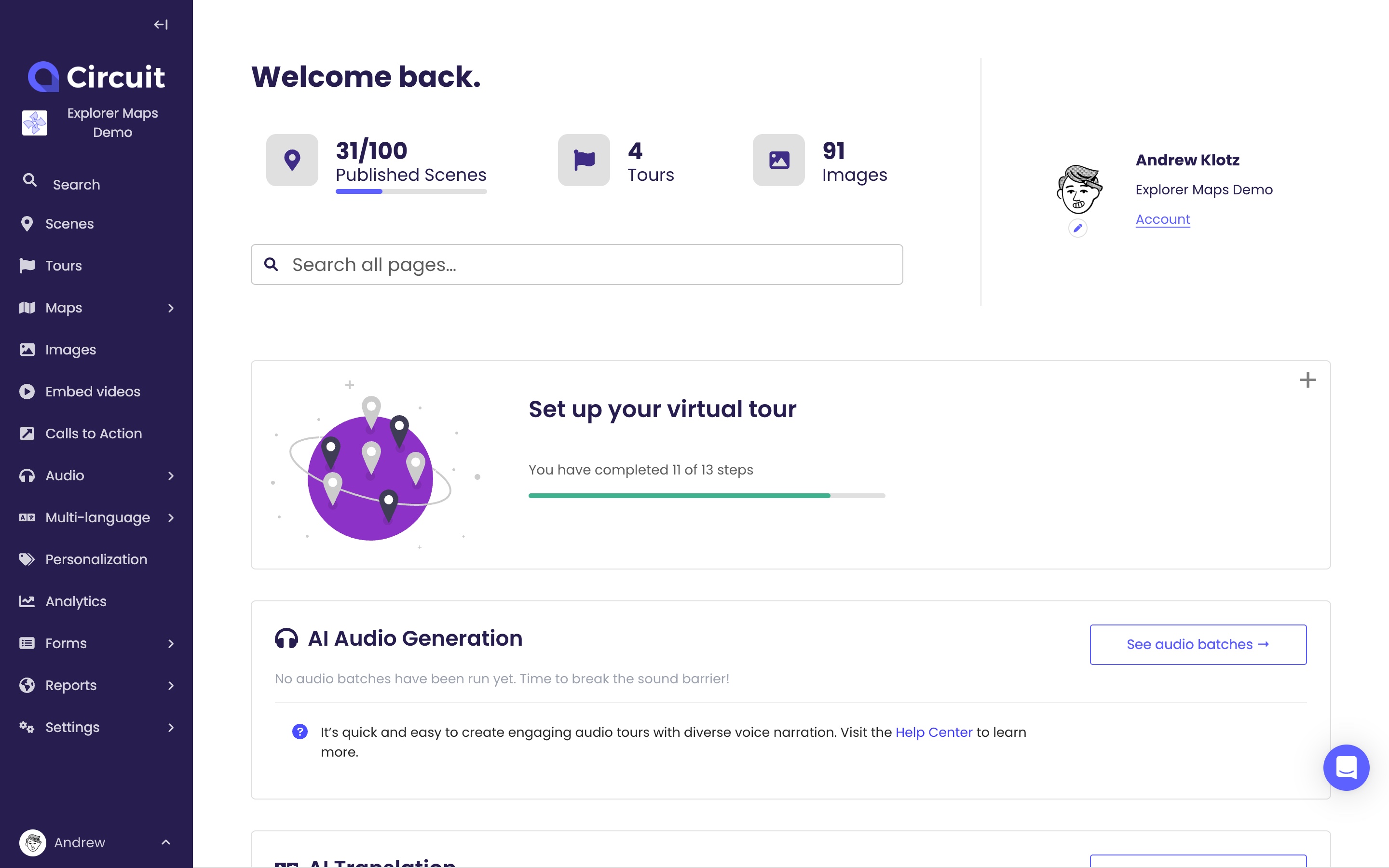The height and width of the screenshot is (868, 1389).
Task: Click See audio batches button
Action: click(1198, 645)
